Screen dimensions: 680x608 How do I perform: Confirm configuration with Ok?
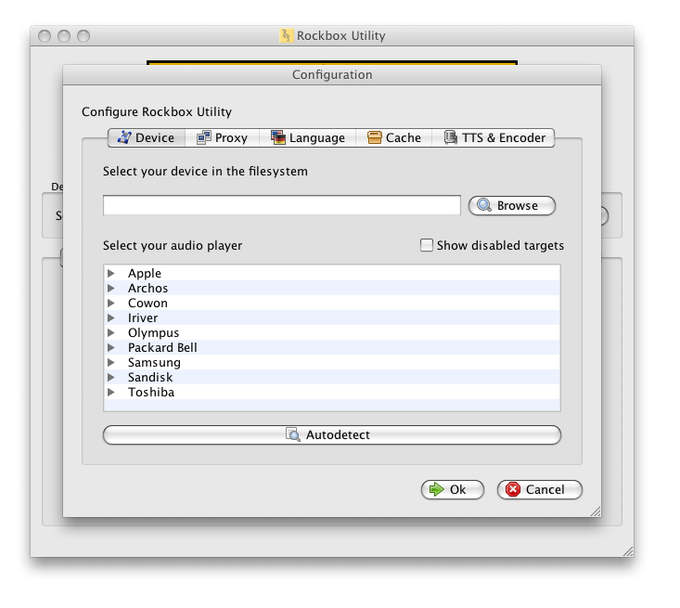click(x=452, y=490)
